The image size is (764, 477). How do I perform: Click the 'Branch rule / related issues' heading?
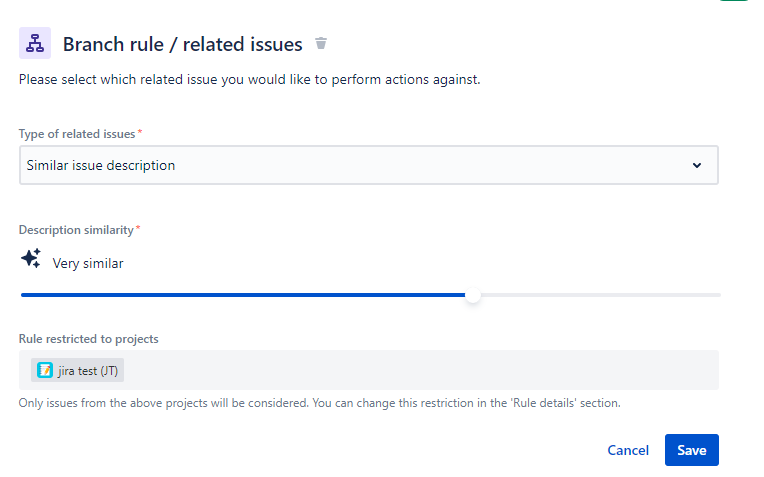tap(182, 45)
